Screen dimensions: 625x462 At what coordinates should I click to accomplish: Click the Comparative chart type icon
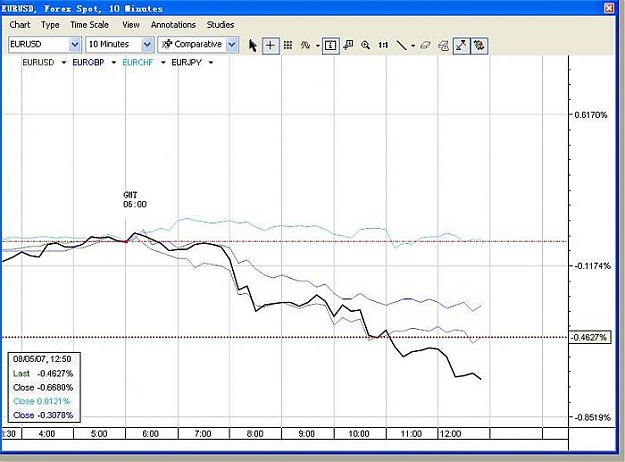tap(167, 44)
